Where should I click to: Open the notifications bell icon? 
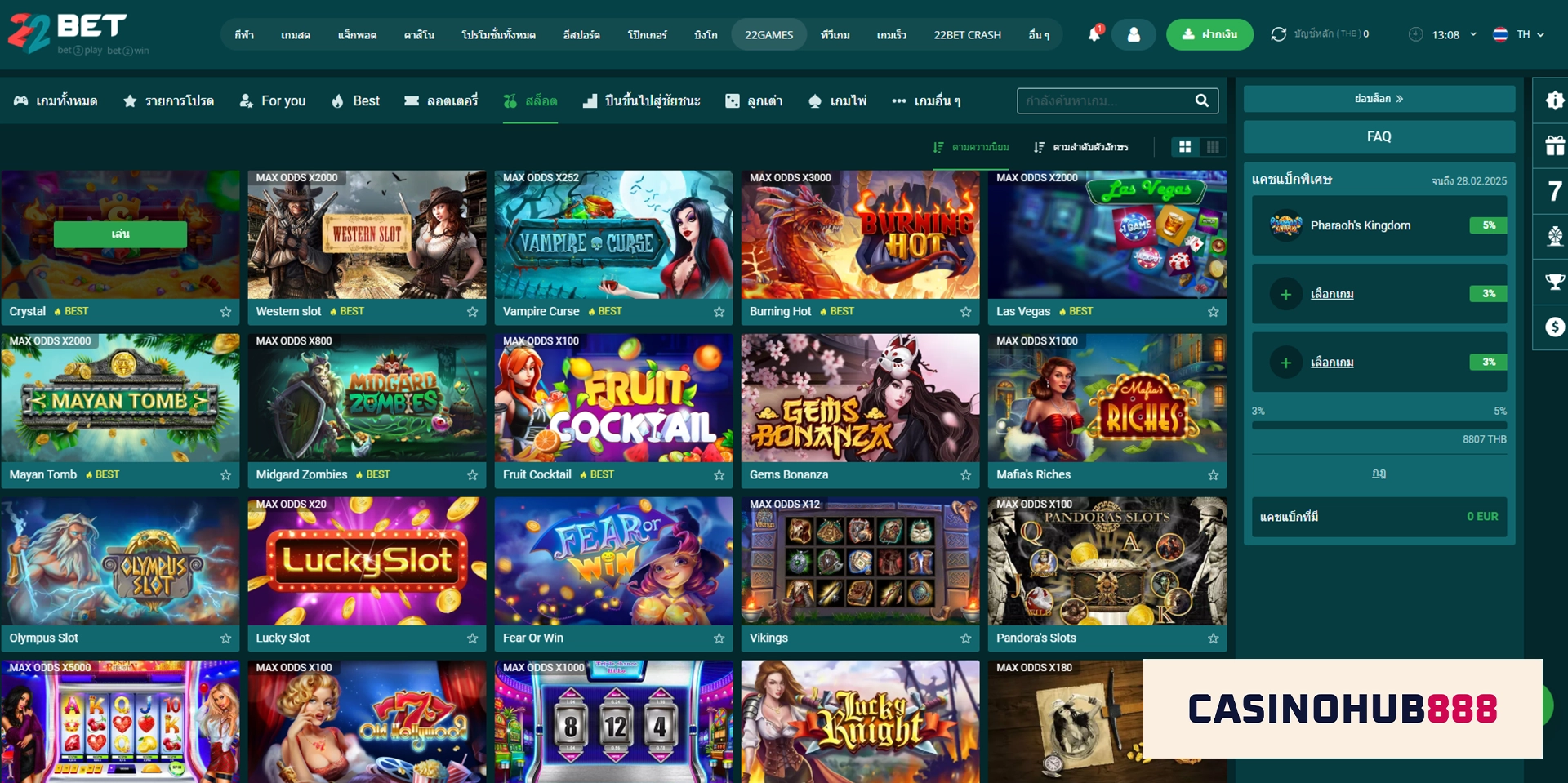tap(1094, 34)
